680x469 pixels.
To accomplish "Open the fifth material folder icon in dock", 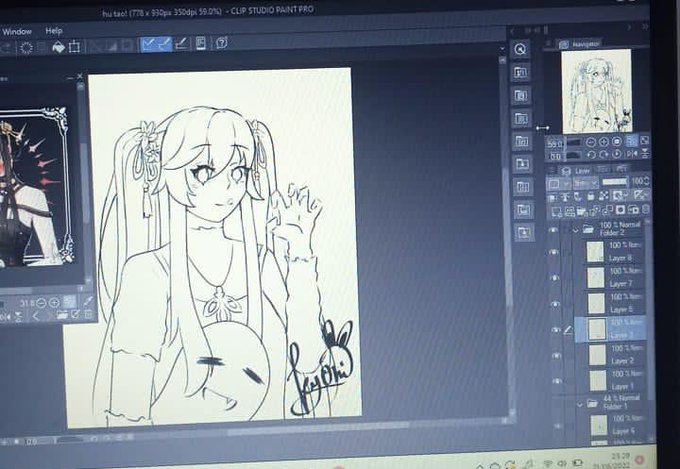I will point(521,141).
